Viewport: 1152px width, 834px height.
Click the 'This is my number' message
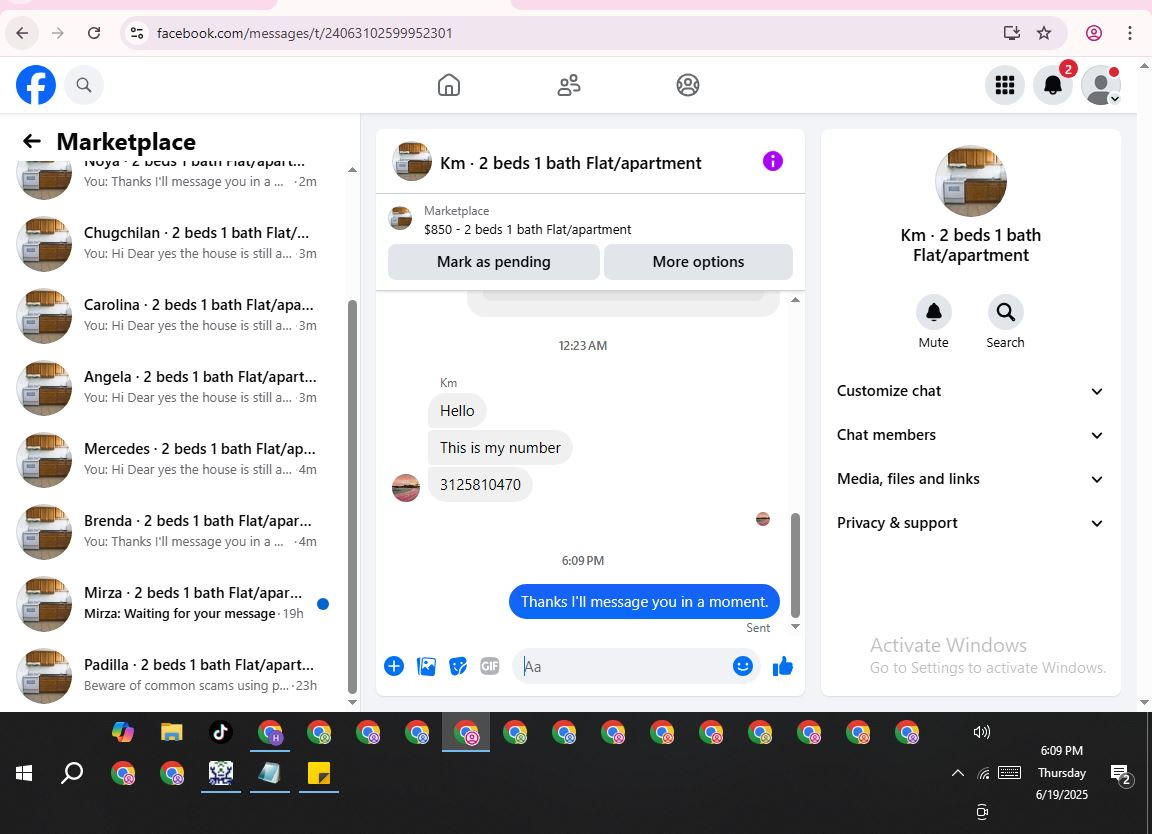500,448
